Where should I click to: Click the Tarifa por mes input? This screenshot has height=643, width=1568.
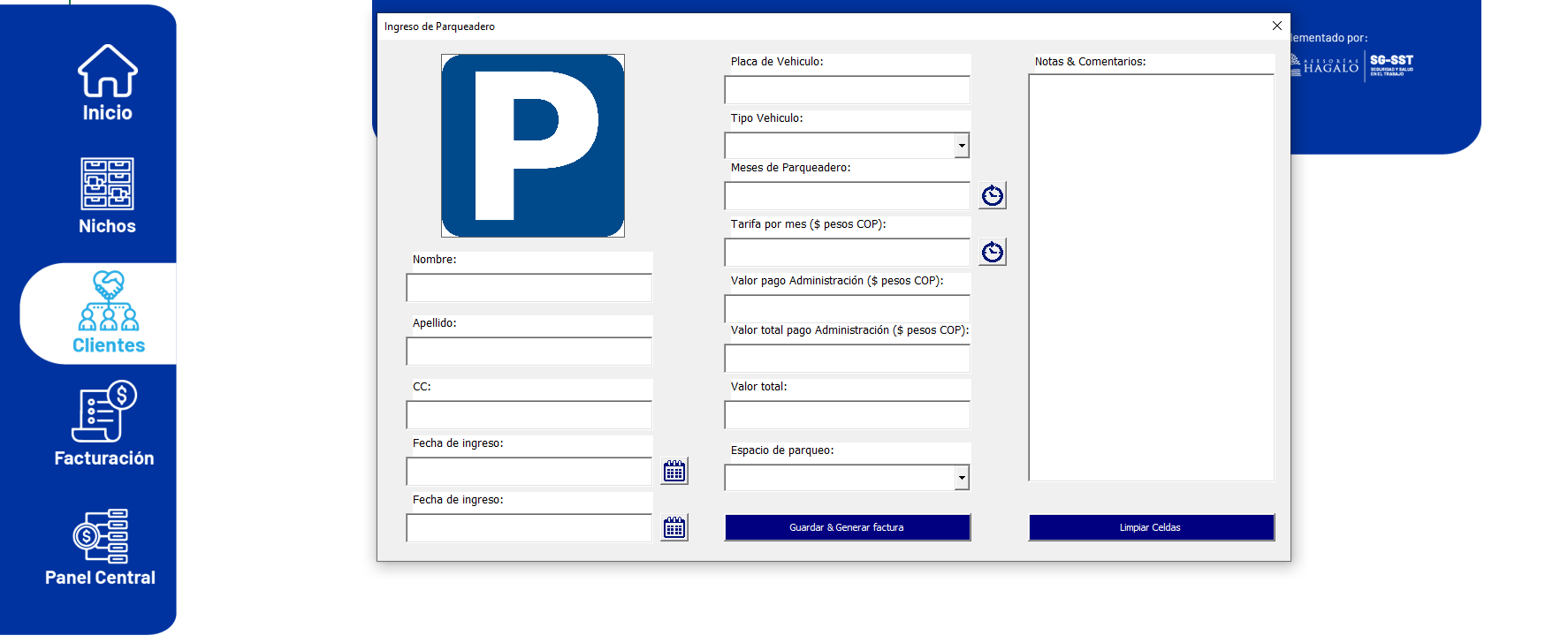(848, 253)
